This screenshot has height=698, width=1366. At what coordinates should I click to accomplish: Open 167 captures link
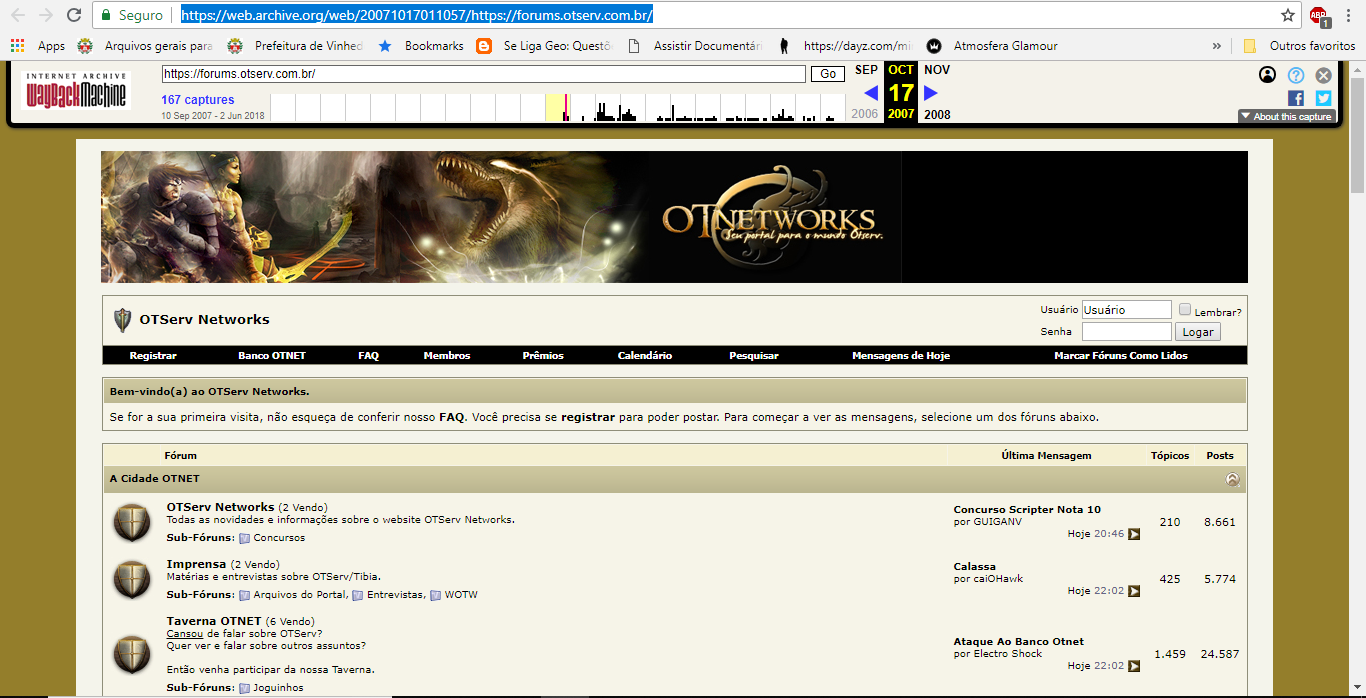198,100
